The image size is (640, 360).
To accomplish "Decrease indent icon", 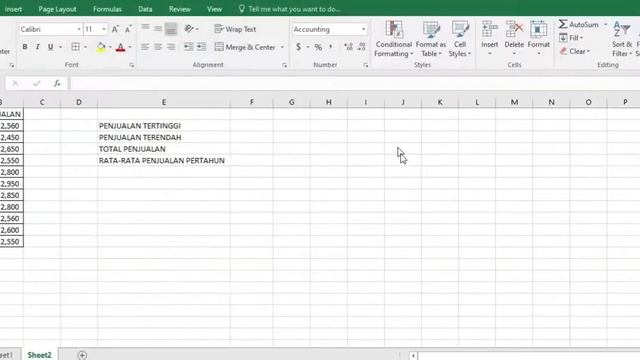I will point(188,47).
